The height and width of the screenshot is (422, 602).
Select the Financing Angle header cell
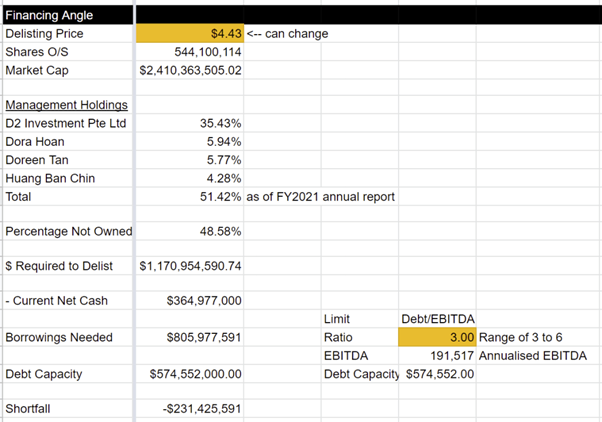point(66,15)
